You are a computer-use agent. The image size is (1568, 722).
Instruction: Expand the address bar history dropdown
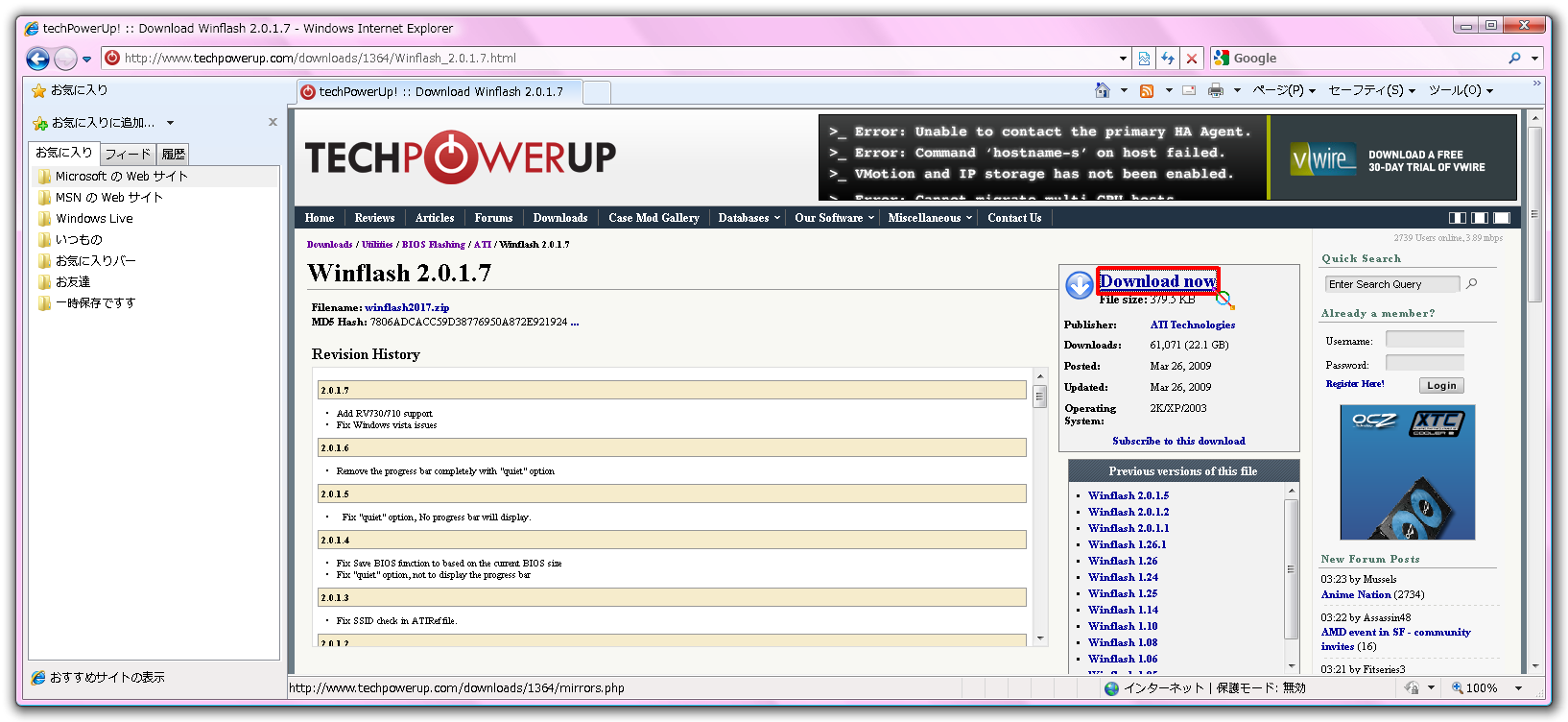(x=1123, y=59)
